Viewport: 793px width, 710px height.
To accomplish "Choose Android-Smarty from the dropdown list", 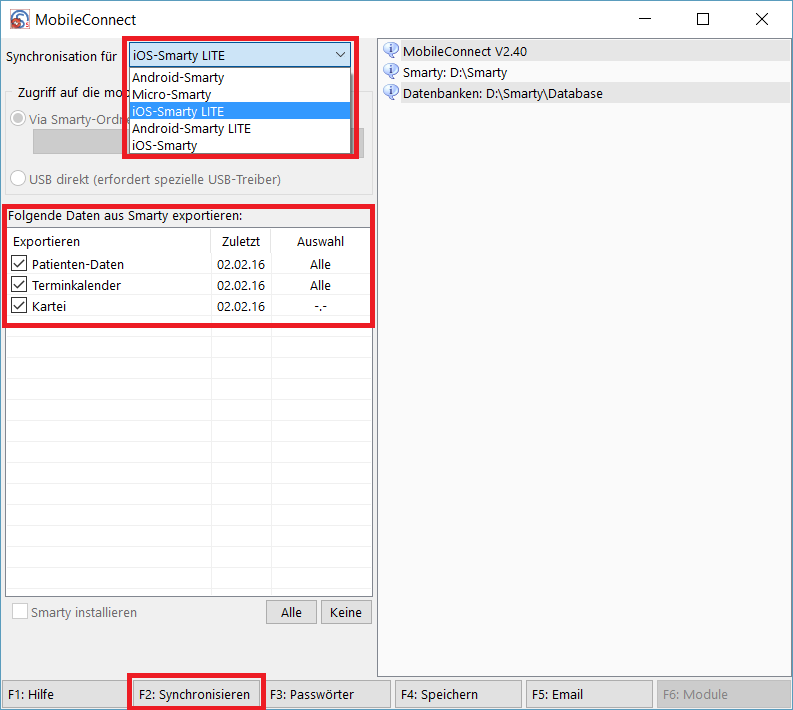I will pos(240,77).
